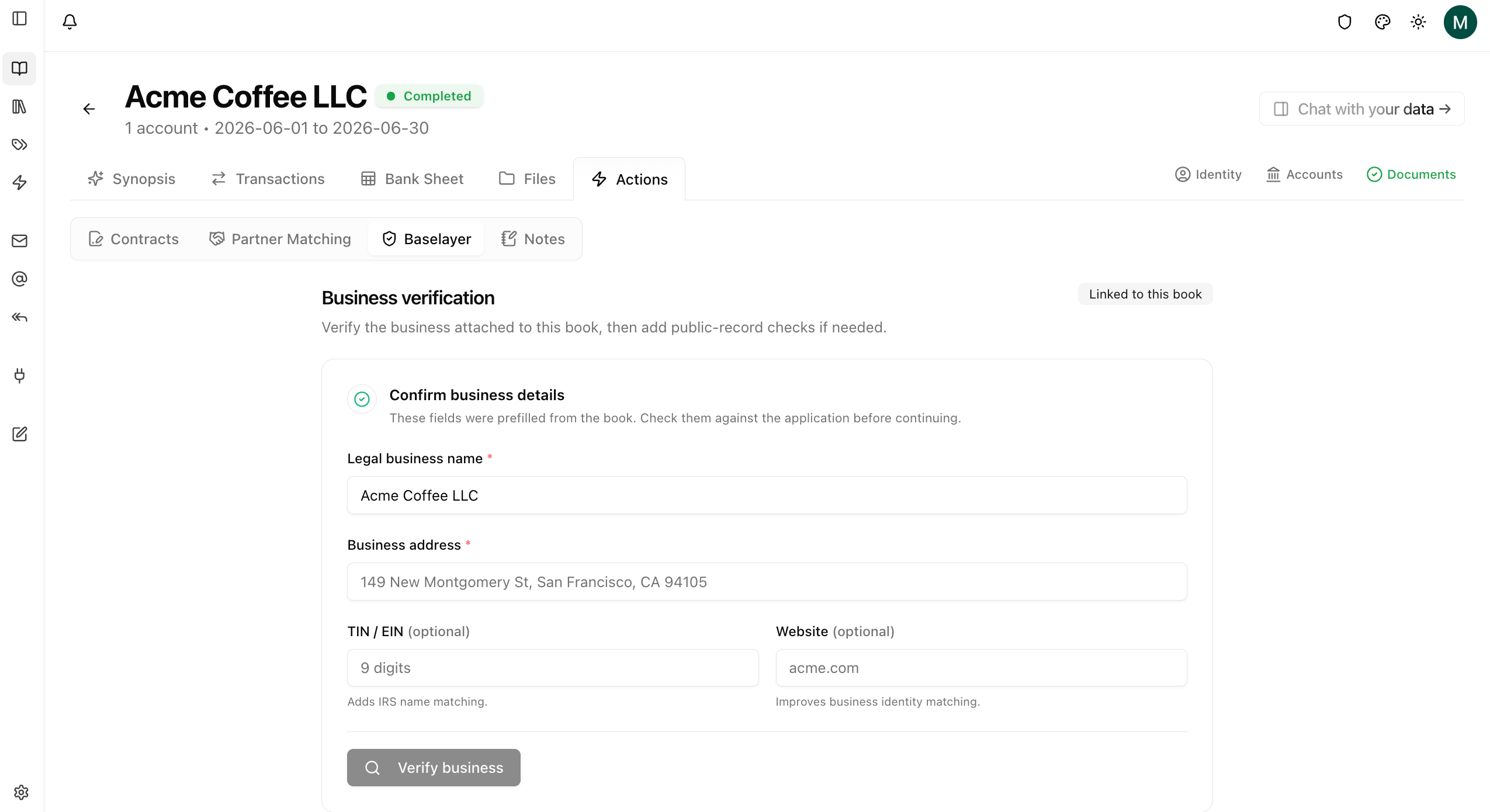Click the 'Business verification' heading
Viewport: 1490px width, 812px height.
coord(408,298)
